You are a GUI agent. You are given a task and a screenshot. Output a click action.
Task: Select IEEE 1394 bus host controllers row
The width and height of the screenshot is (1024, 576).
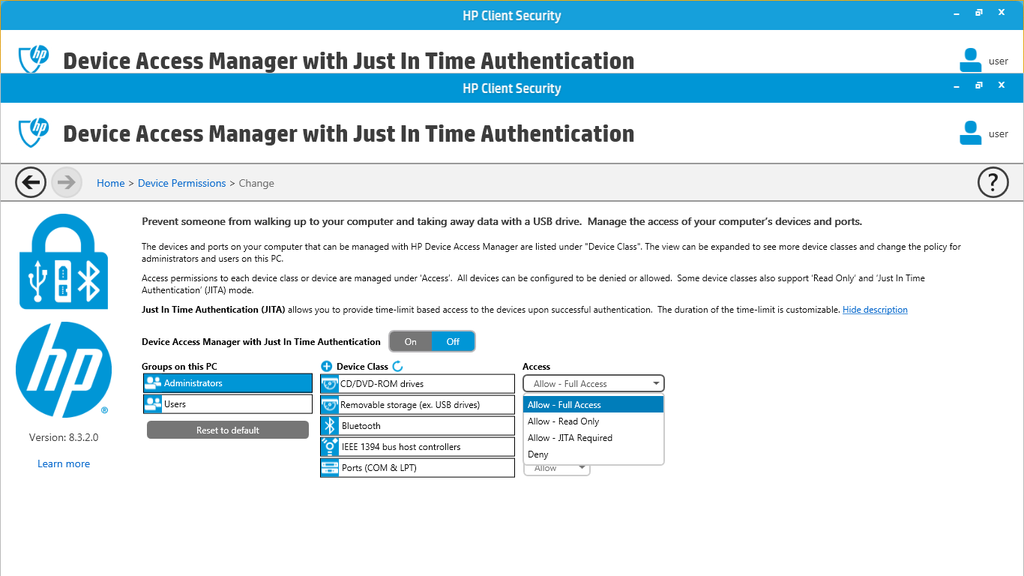tap(417, 447)
